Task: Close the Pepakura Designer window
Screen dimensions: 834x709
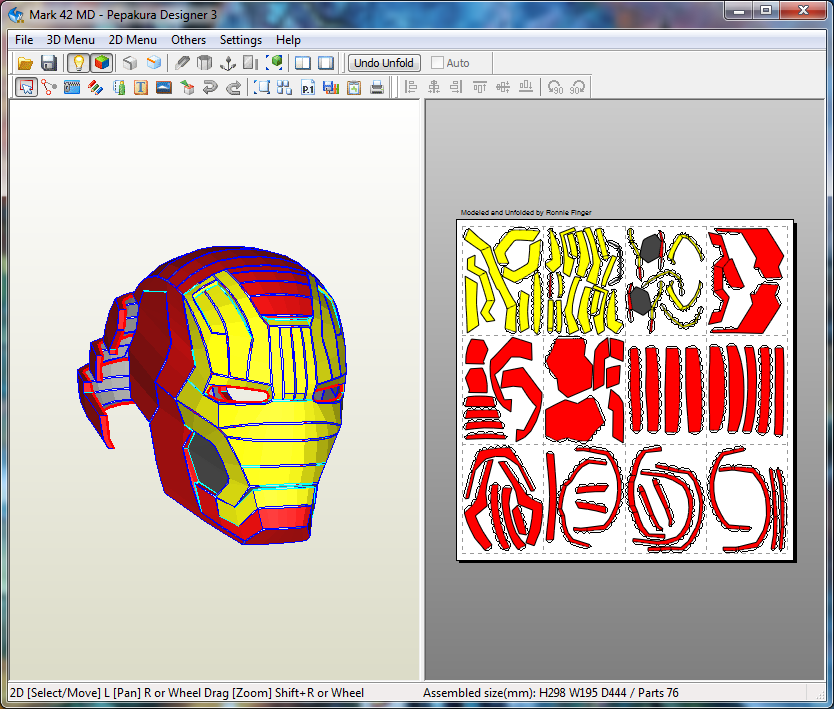Action: click(x=804, y=10)
